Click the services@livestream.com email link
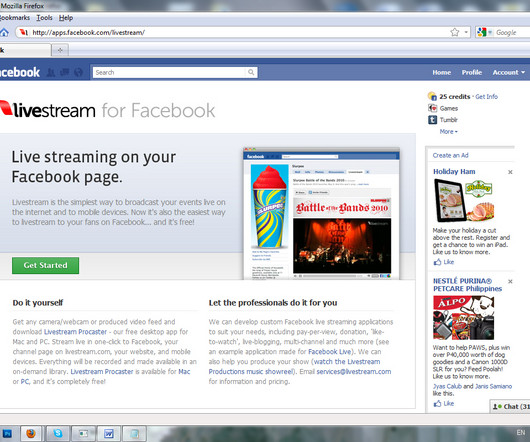The image size is (530, 442). tap(354, 372)
